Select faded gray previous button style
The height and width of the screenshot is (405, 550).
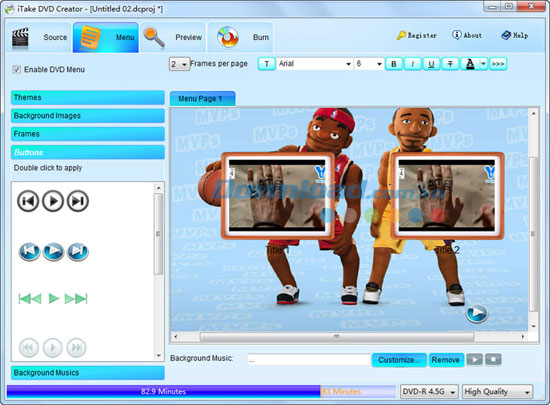click(x=28, y=347)
